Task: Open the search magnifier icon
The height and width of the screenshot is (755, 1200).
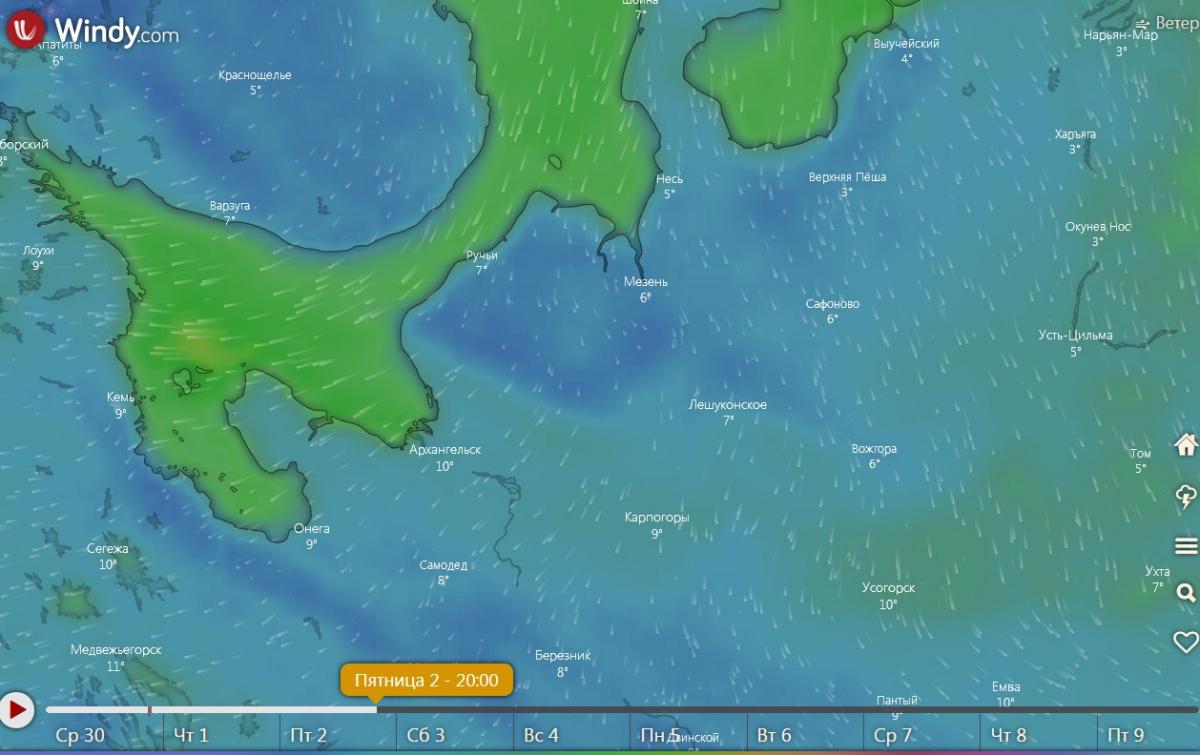Action: tap(1186, 593)
